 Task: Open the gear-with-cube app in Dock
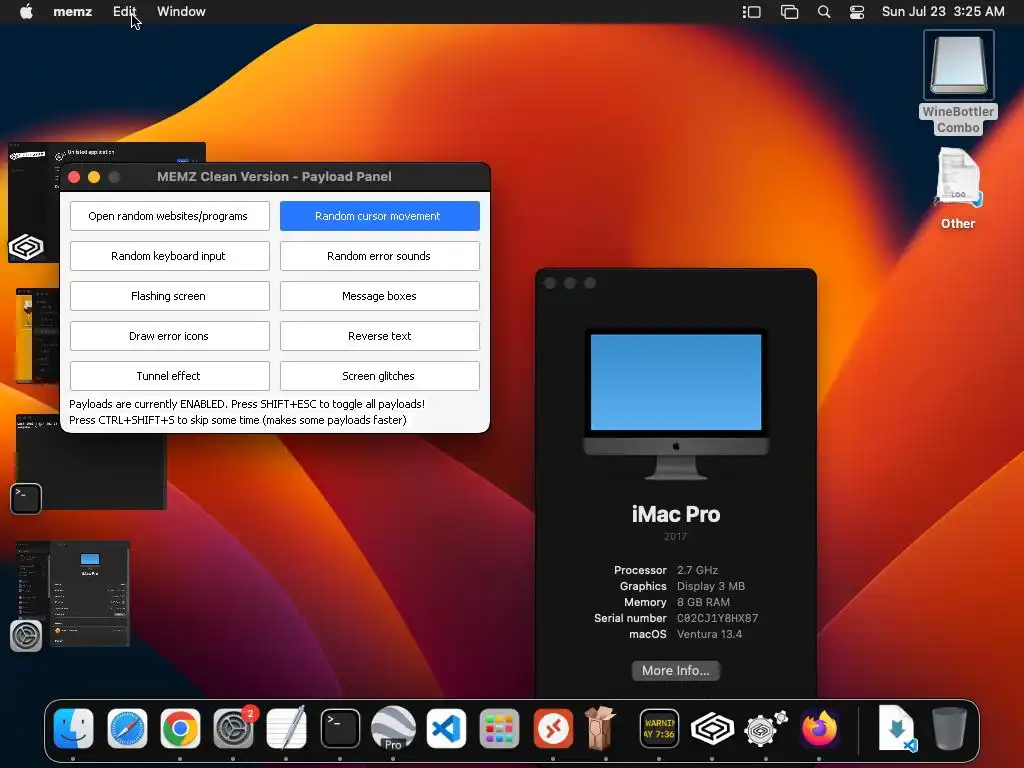click(765, 728)
